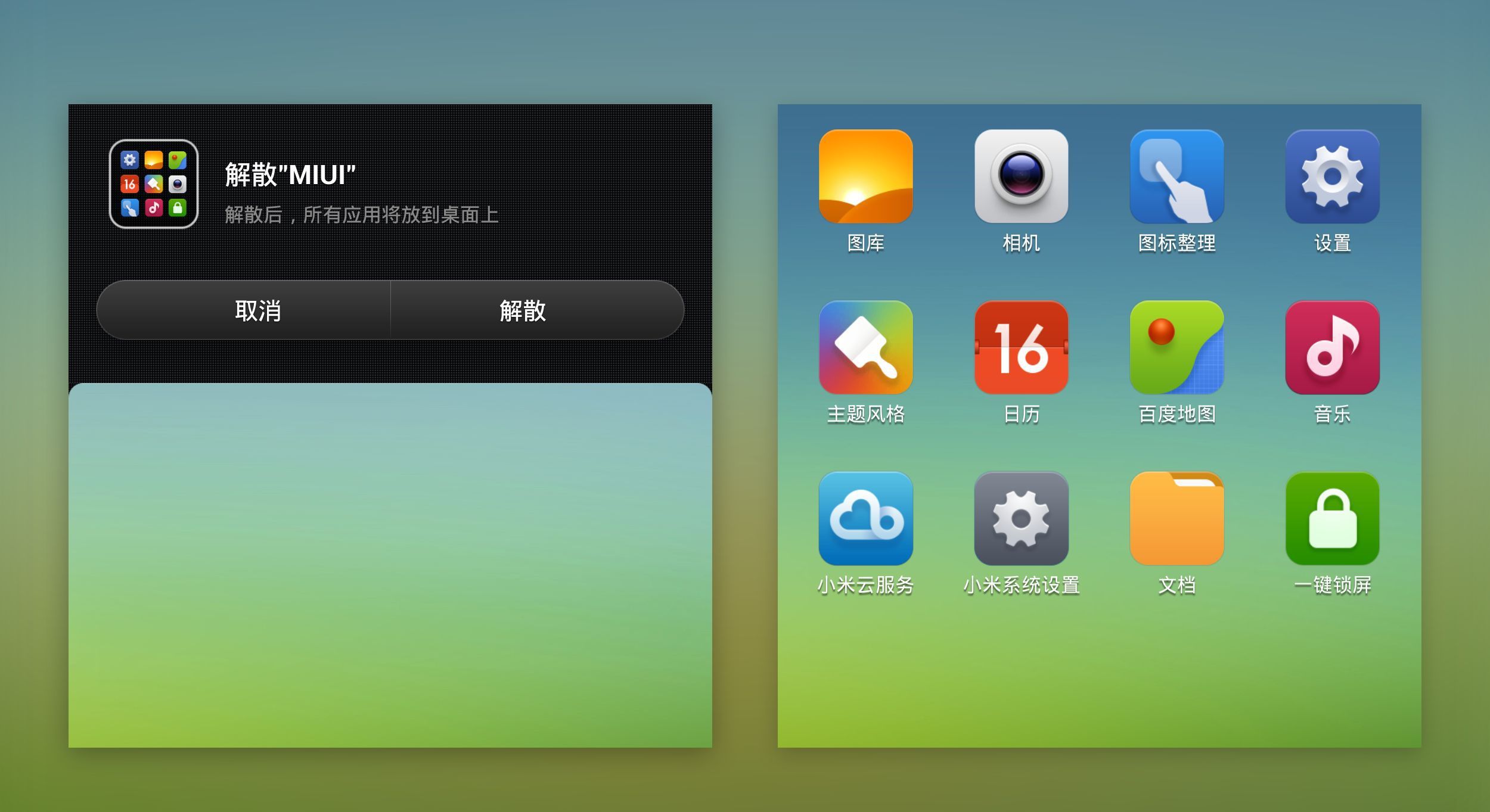Open the blue 设置 settings app
This screenshot has width=1490, height=812.
pos(1332,176)
